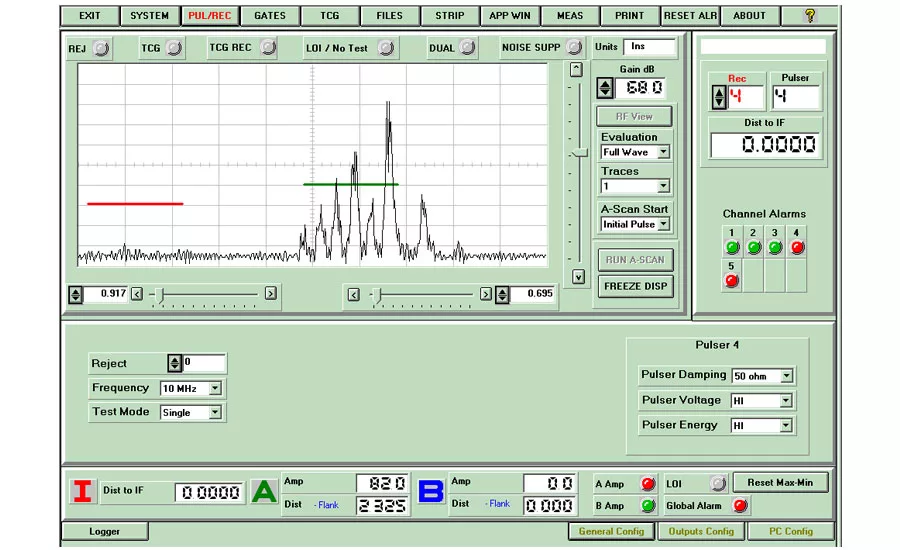Open the PC Config tab
Image resolution: width=900 pixels, height=550 pixels.
790,532
